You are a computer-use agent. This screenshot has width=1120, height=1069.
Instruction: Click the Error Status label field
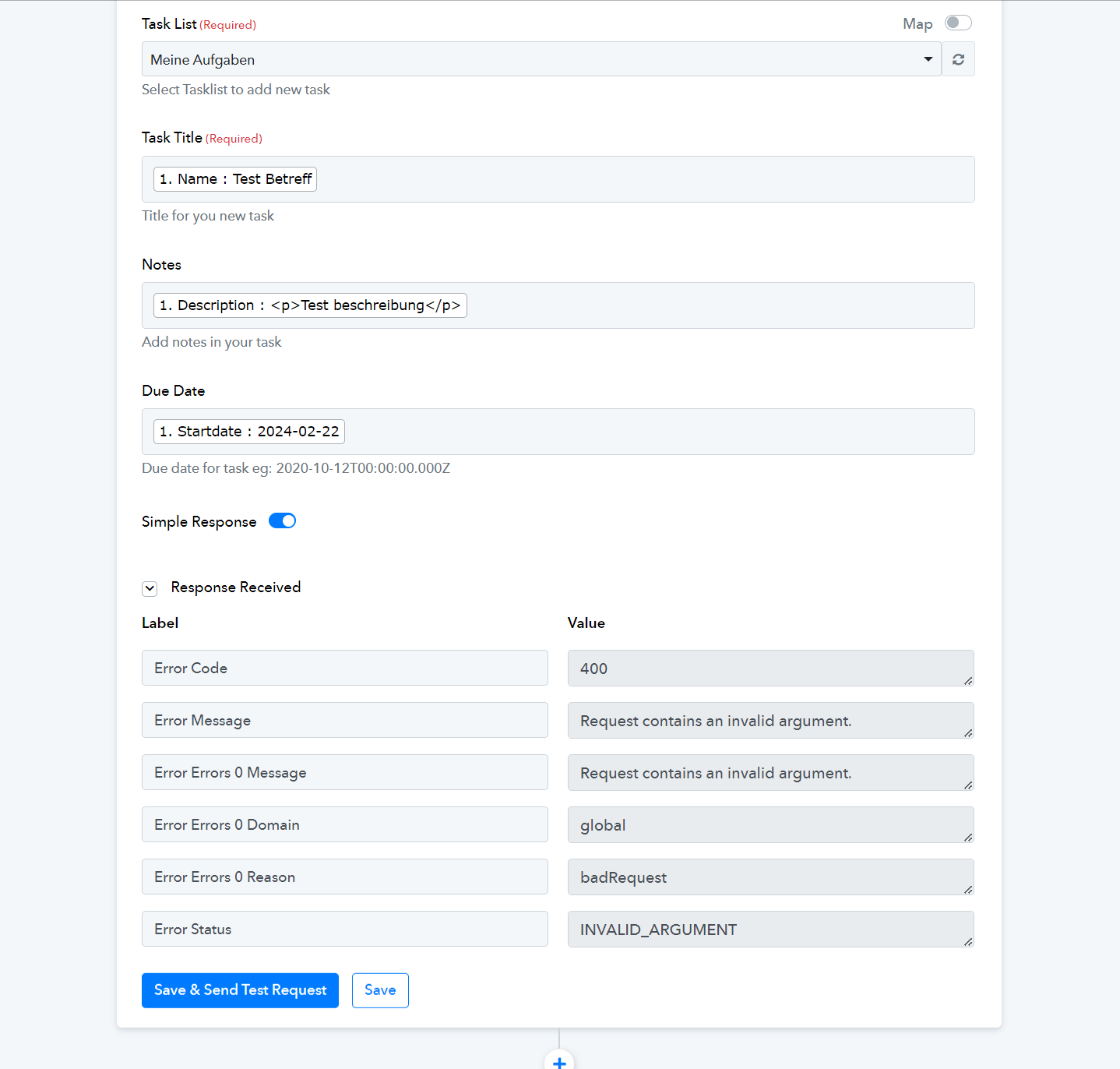pos(345,929)
